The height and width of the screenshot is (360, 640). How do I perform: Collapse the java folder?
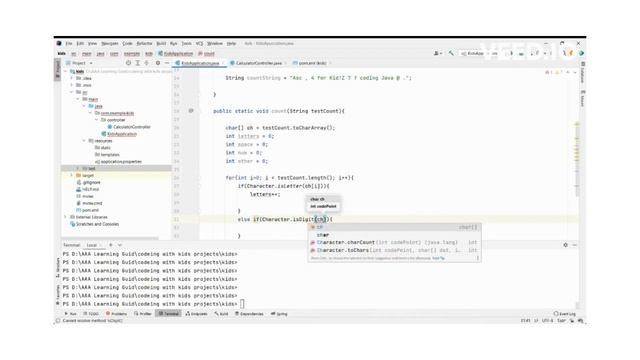tap(84, 106)
